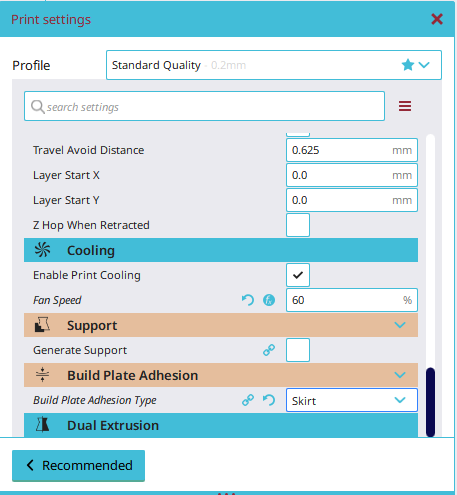
Task: Click the Generate Support label
Action: (80, 350)
